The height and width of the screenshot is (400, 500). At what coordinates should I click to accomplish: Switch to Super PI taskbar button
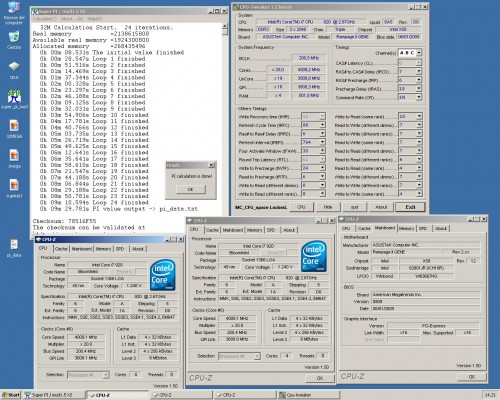coord(53,395)
